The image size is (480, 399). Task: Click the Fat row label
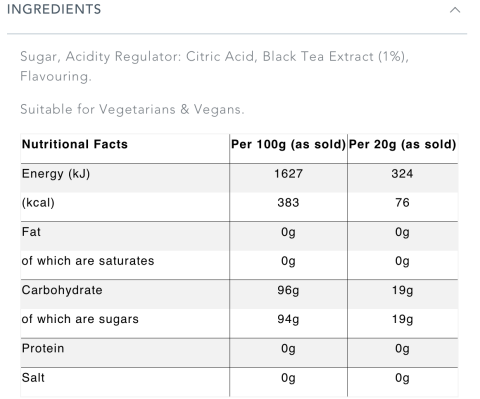[x=31, y=232]
